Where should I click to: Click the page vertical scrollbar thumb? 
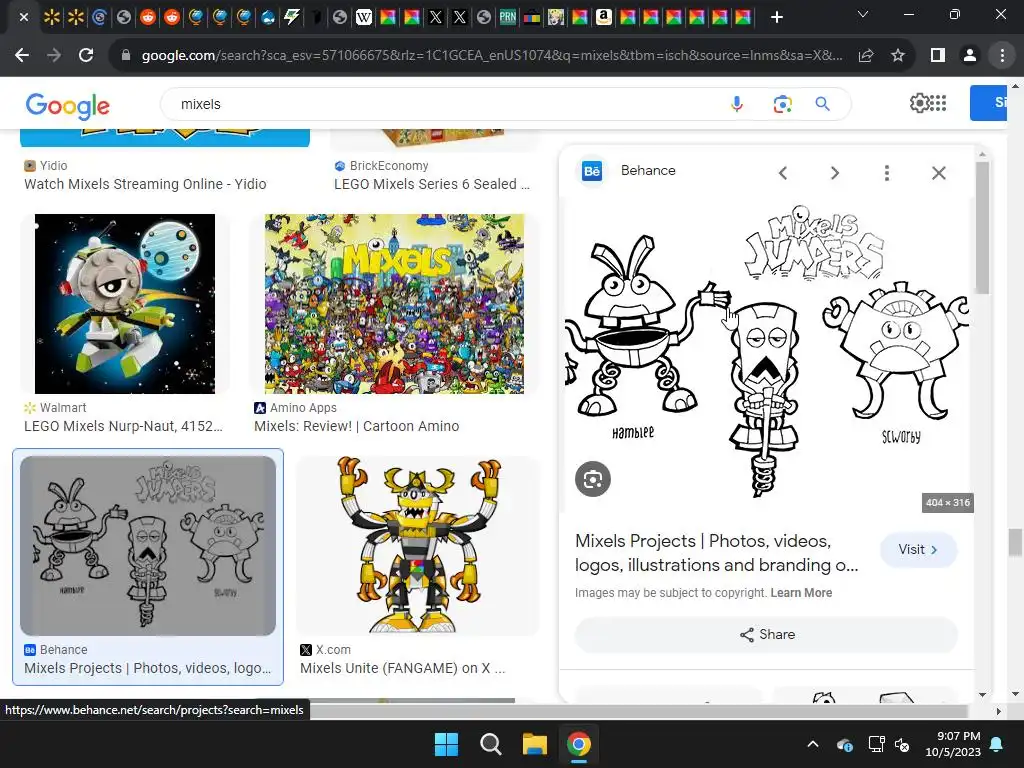(1014, 543)
